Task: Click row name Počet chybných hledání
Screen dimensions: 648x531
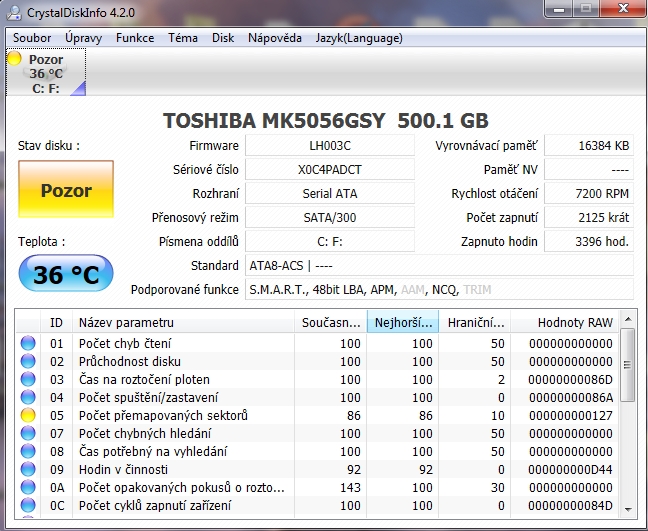Action: pyautogui.click(x=145, y=433)
